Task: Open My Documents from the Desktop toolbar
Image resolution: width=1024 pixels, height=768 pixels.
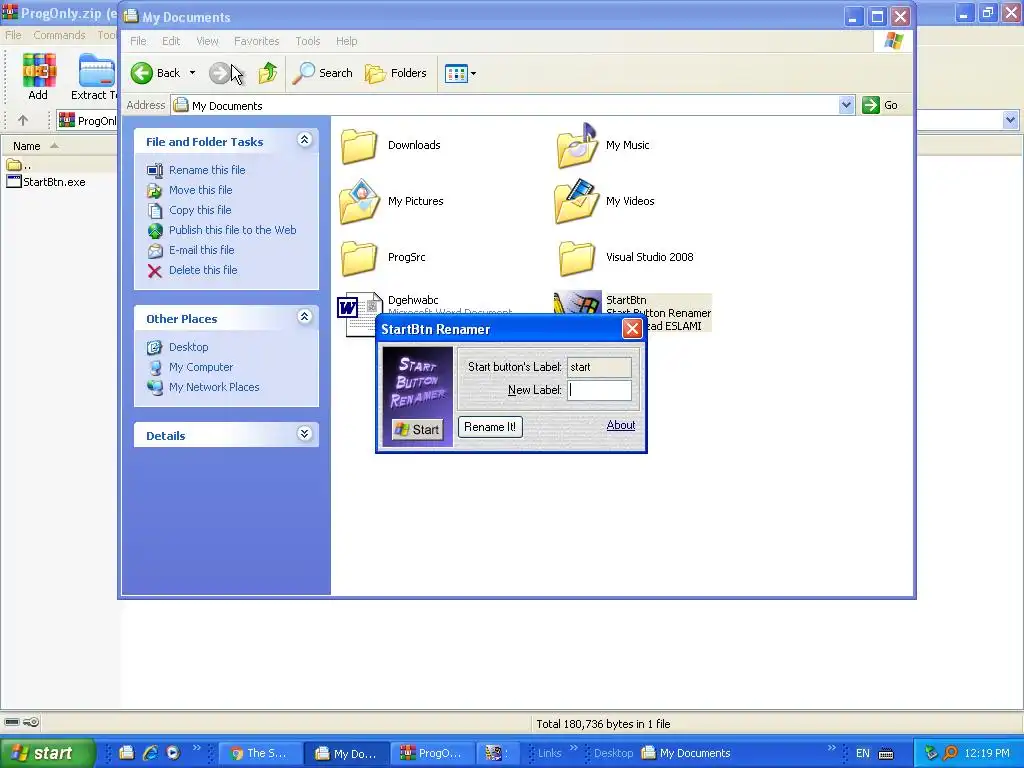Action: 686,753
